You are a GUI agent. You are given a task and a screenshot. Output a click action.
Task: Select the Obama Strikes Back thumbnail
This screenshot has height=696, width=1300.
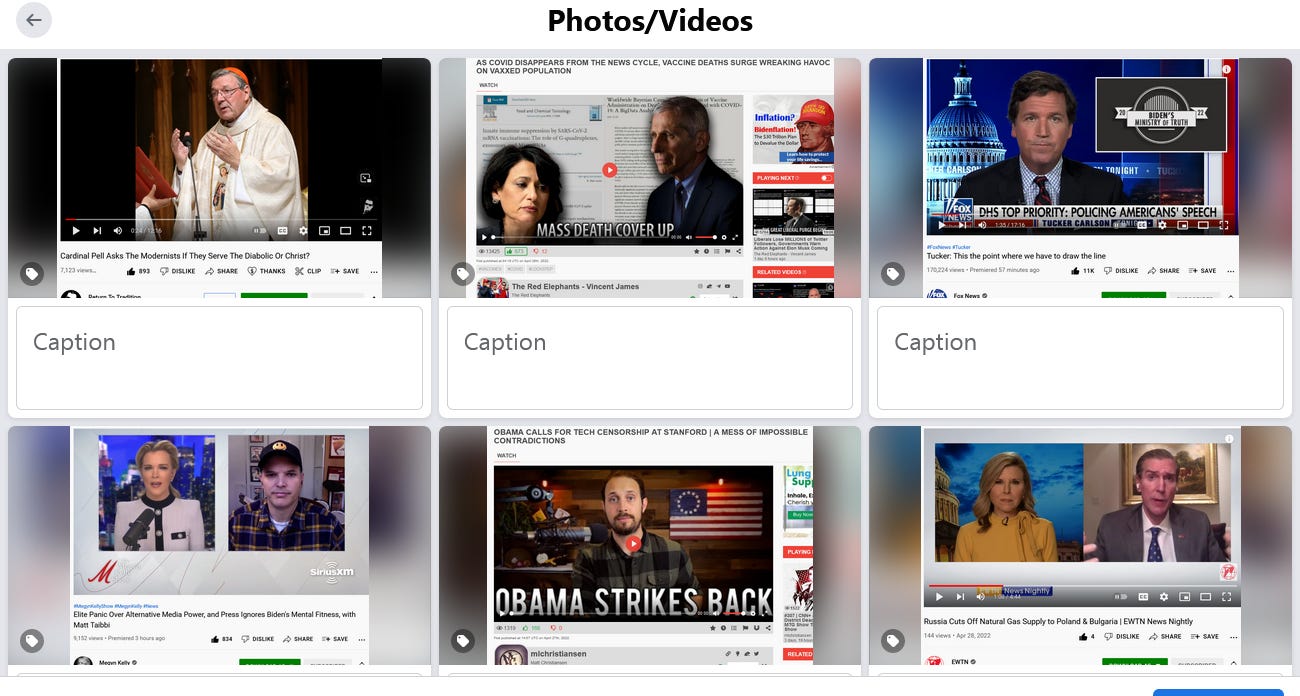(650, 546)
